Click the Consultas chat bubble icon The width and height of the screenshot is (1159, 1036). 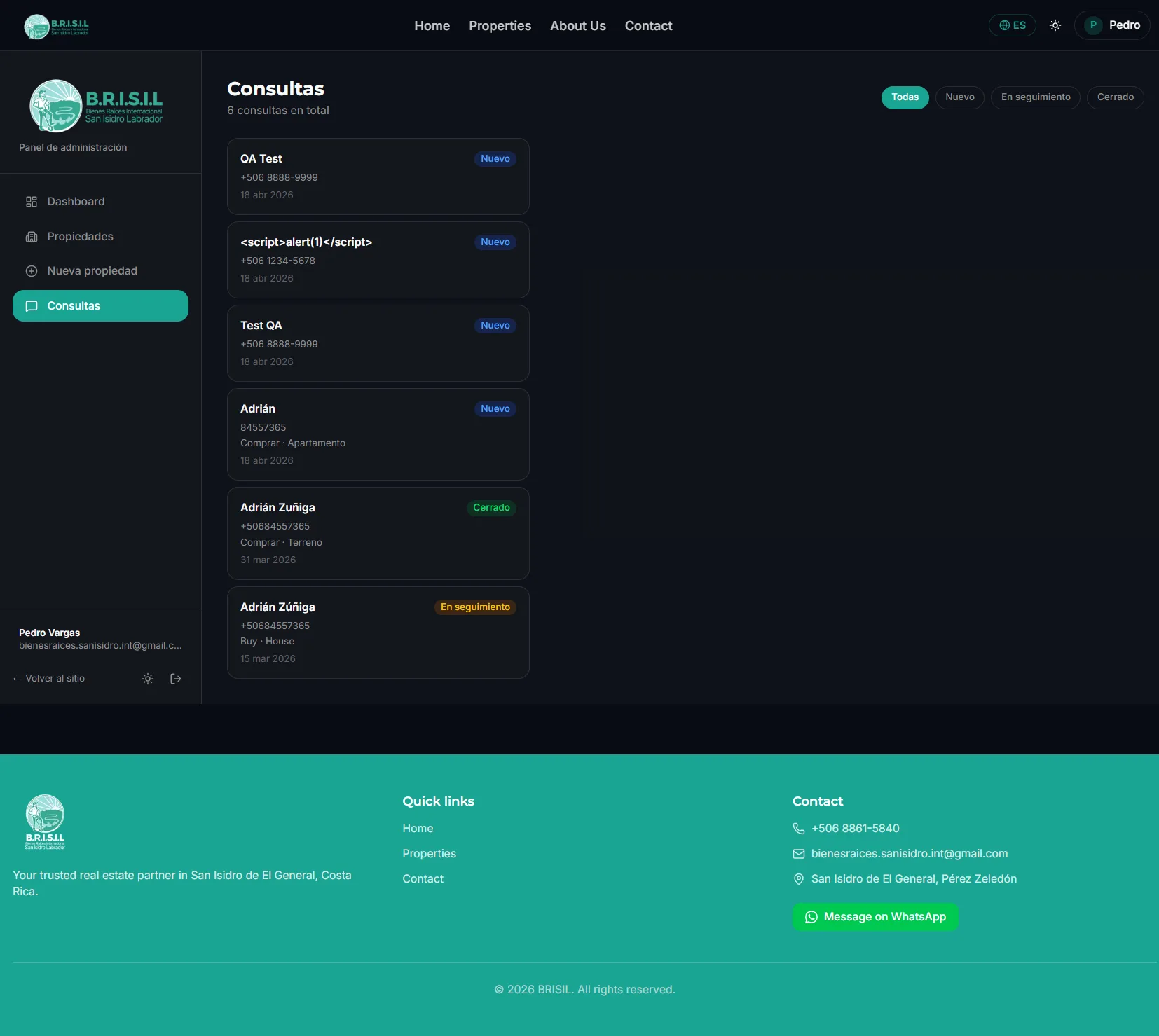32,306
